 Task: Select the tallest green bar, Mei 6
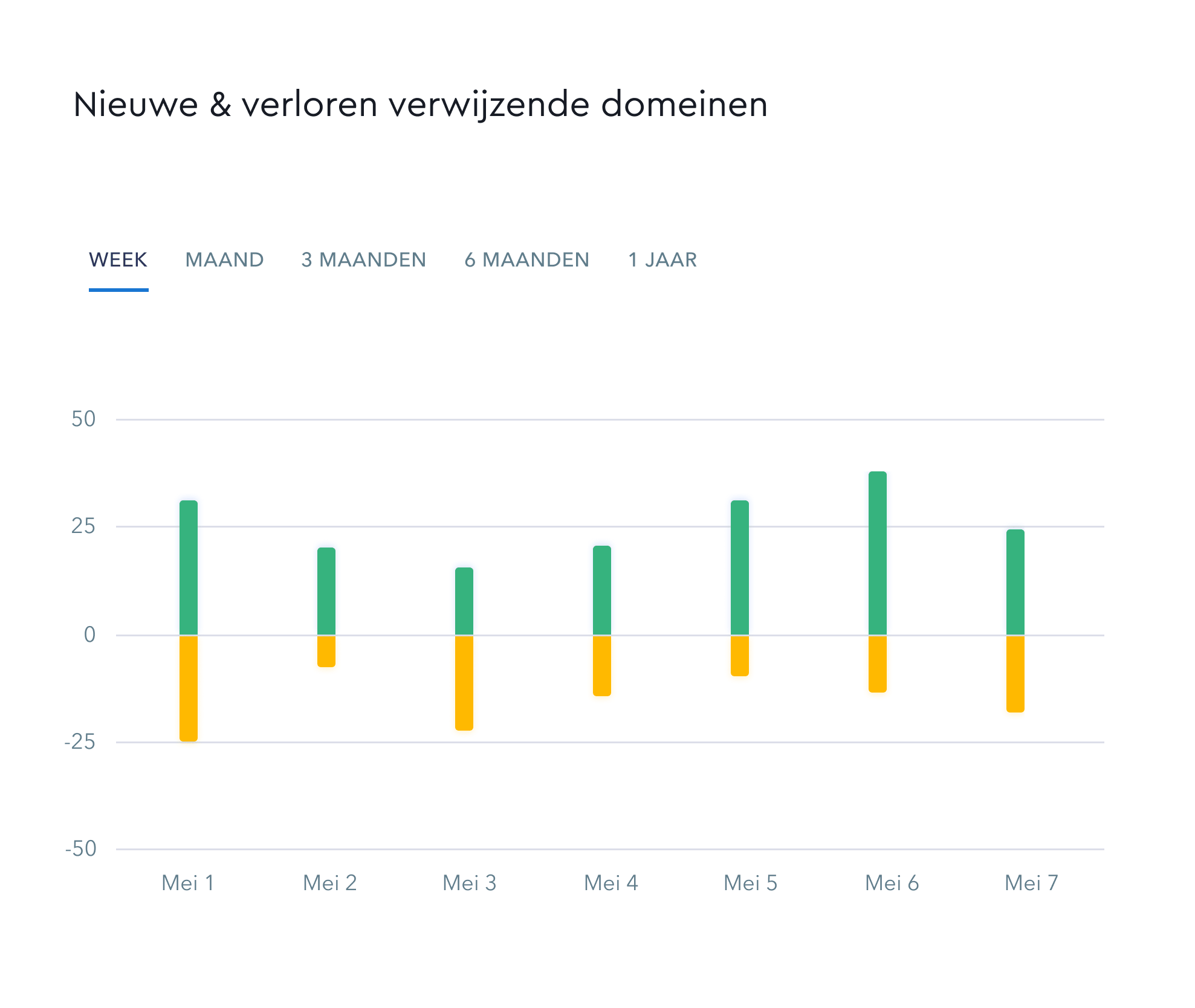pos(878,553)
